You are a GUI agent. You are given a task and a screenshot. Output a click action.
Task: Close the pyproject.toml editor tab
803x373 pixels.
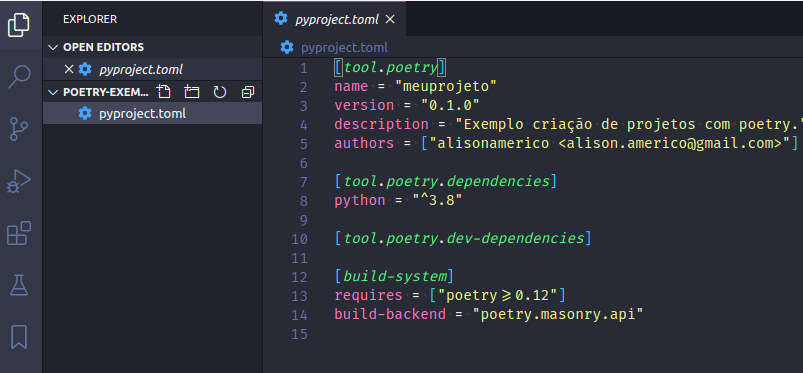(390, 19)
